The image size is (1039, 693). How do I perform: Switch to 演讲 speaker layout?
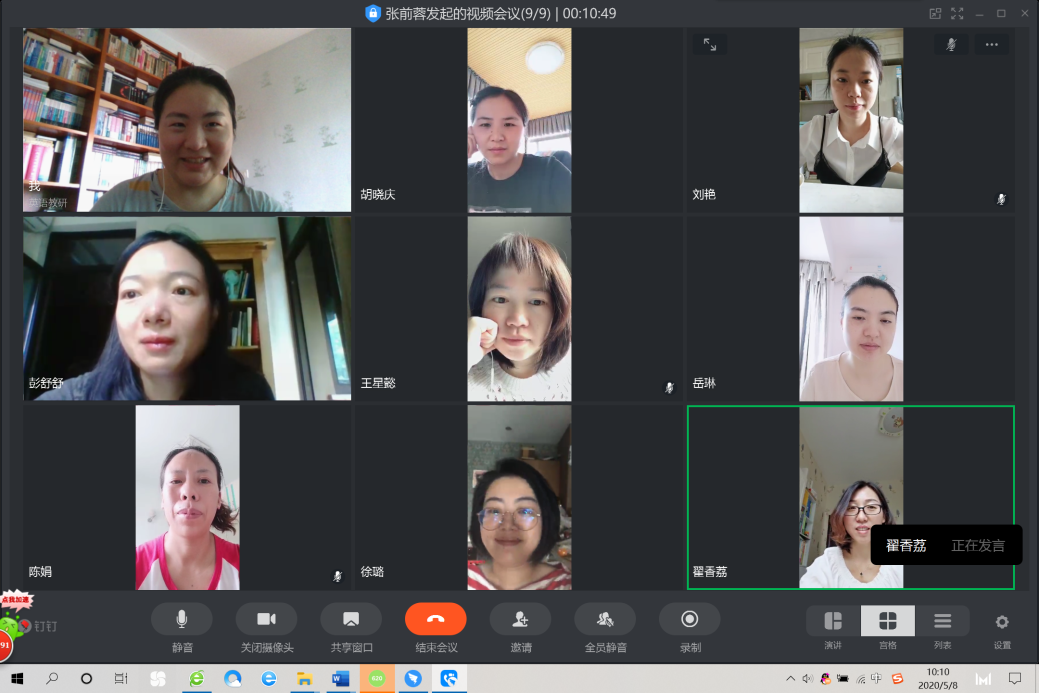click(x=832, y=621)
